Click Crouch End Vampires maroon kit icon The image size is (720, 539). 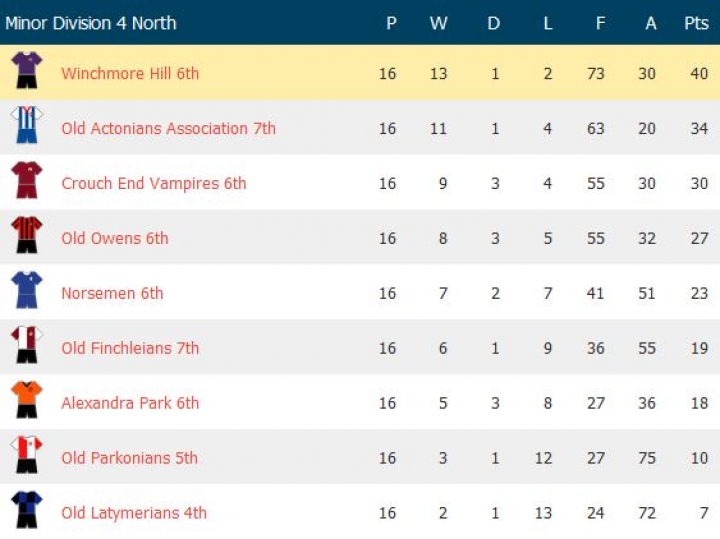pos(26,181)
